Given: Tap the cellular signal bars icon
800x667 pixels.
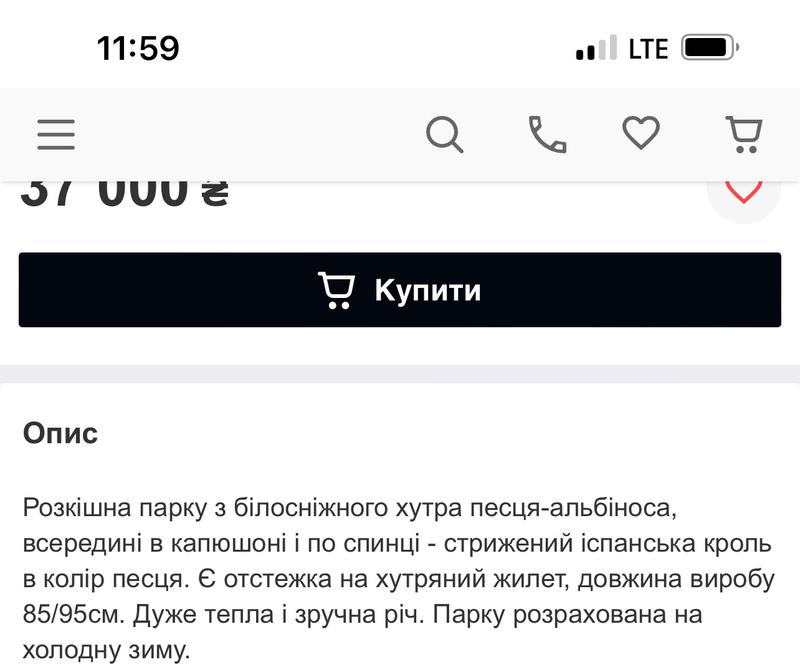Looking at the screenshot, I should tap(596, 48).
